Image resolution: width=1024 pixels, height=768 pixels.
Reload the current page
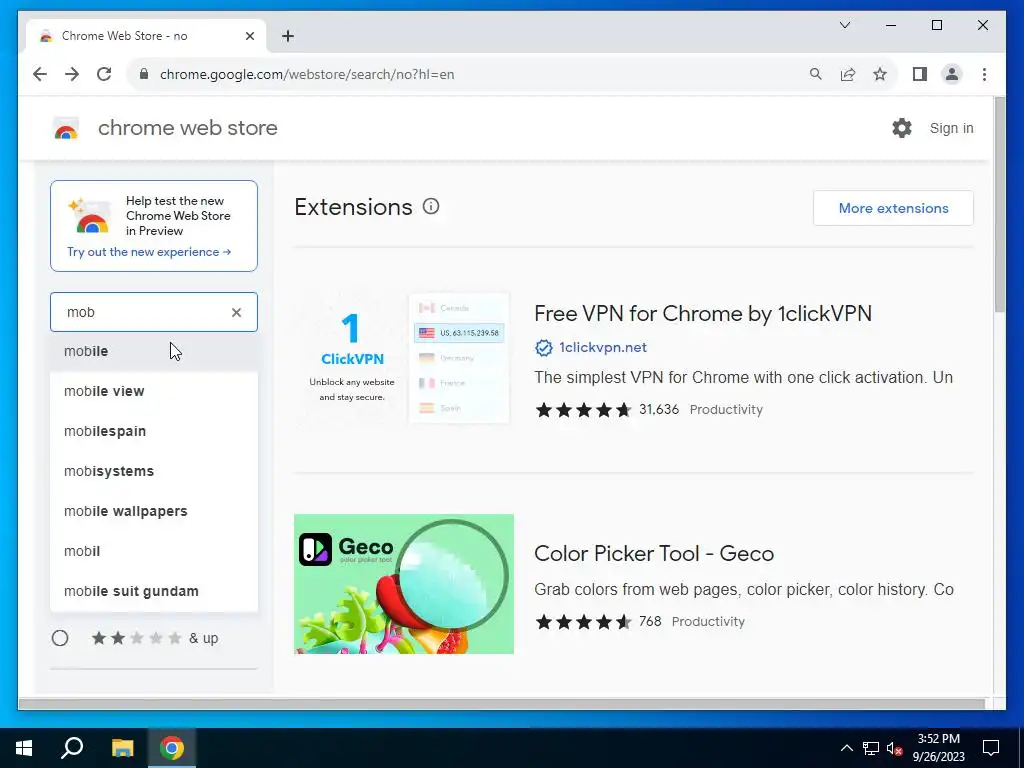coord(104,74)
